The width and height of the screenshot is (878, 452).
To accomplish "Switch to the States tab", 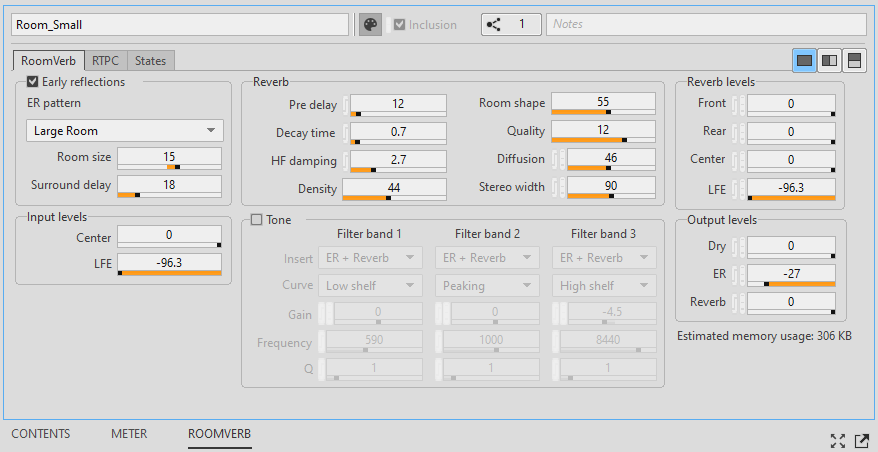I will 150,61.
